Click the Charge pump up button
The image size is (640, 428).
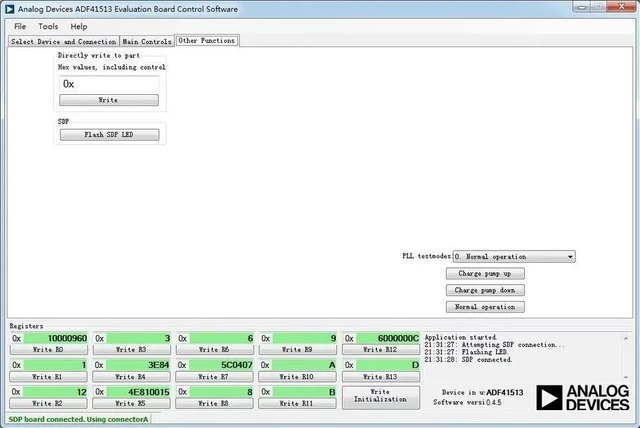pos(485,273)
